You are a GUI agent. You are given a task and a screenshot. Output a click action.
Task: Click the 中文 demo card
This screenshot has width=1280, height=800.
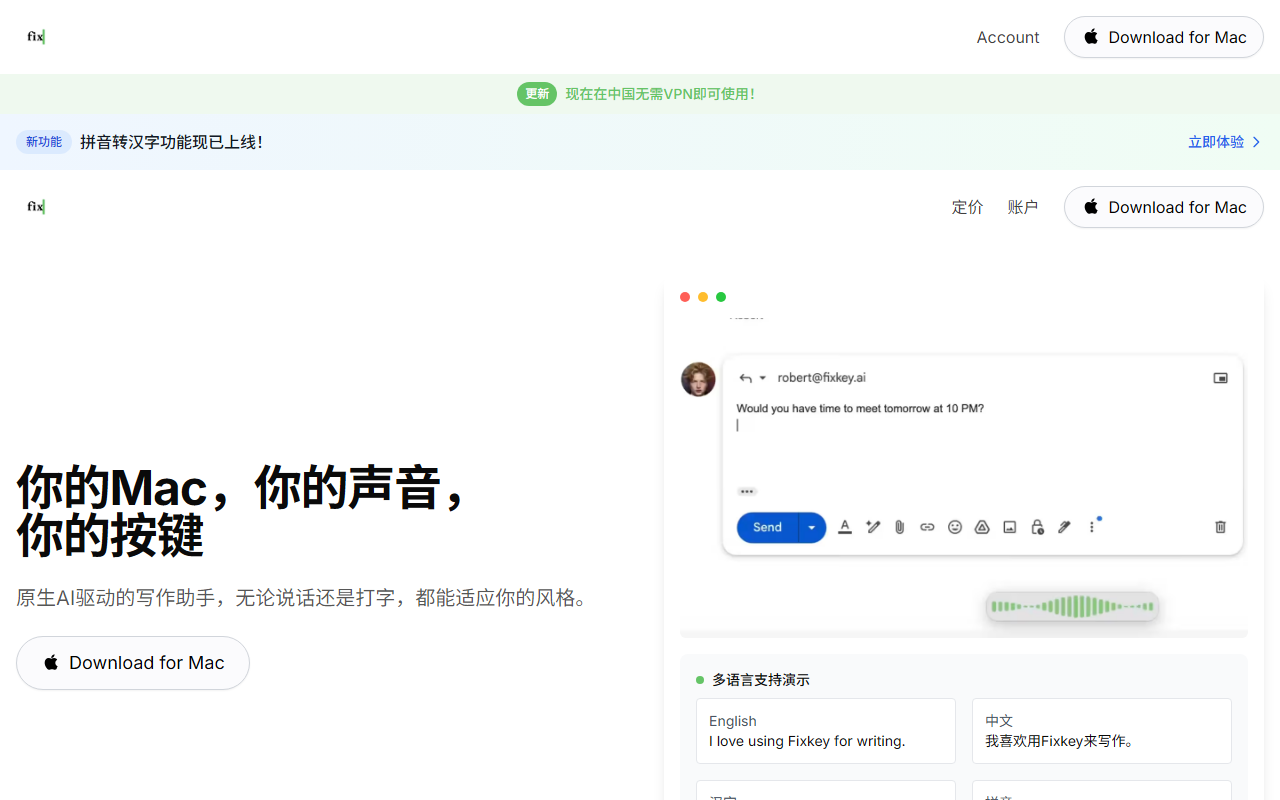1102,731
